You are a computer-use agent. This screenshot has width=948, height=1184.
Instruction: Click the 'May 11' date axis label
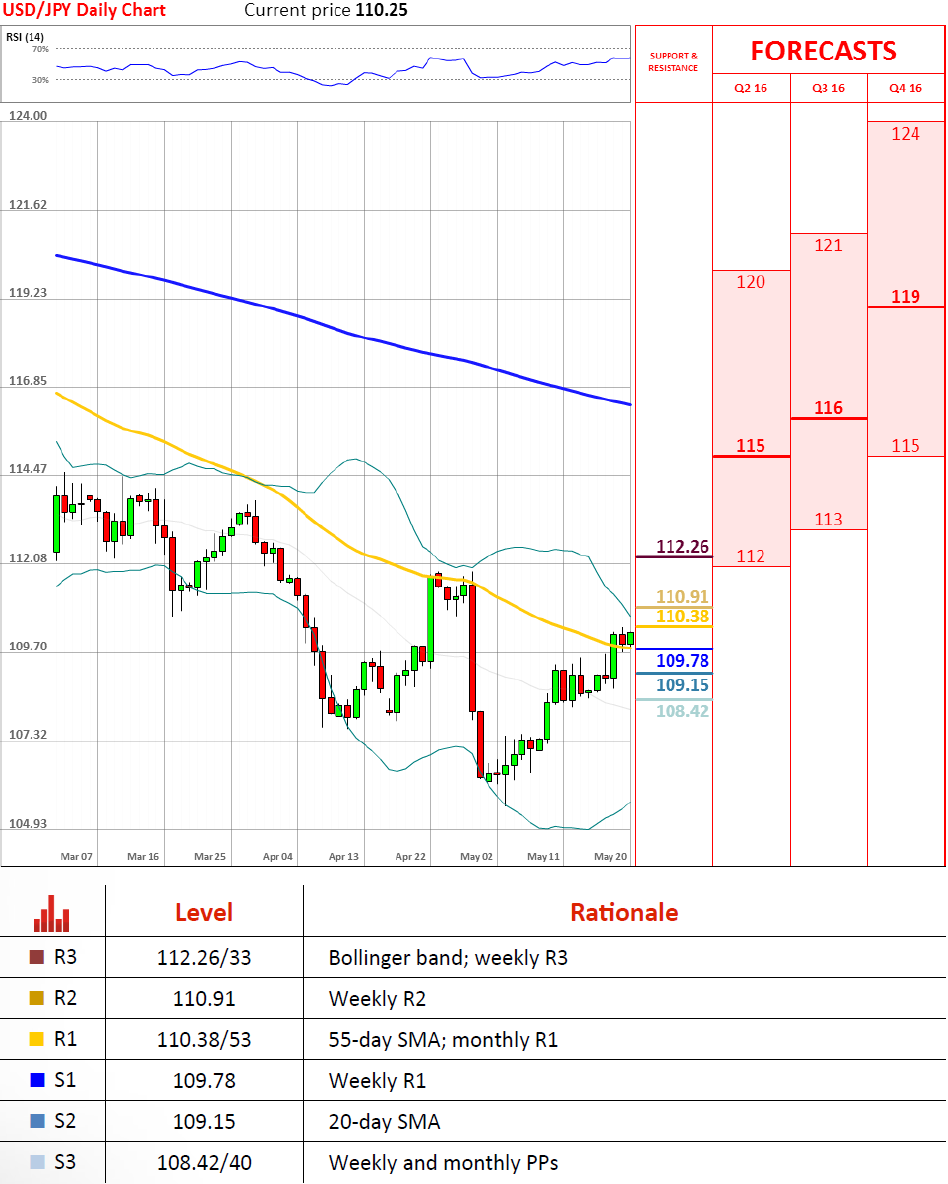(543, 856)
